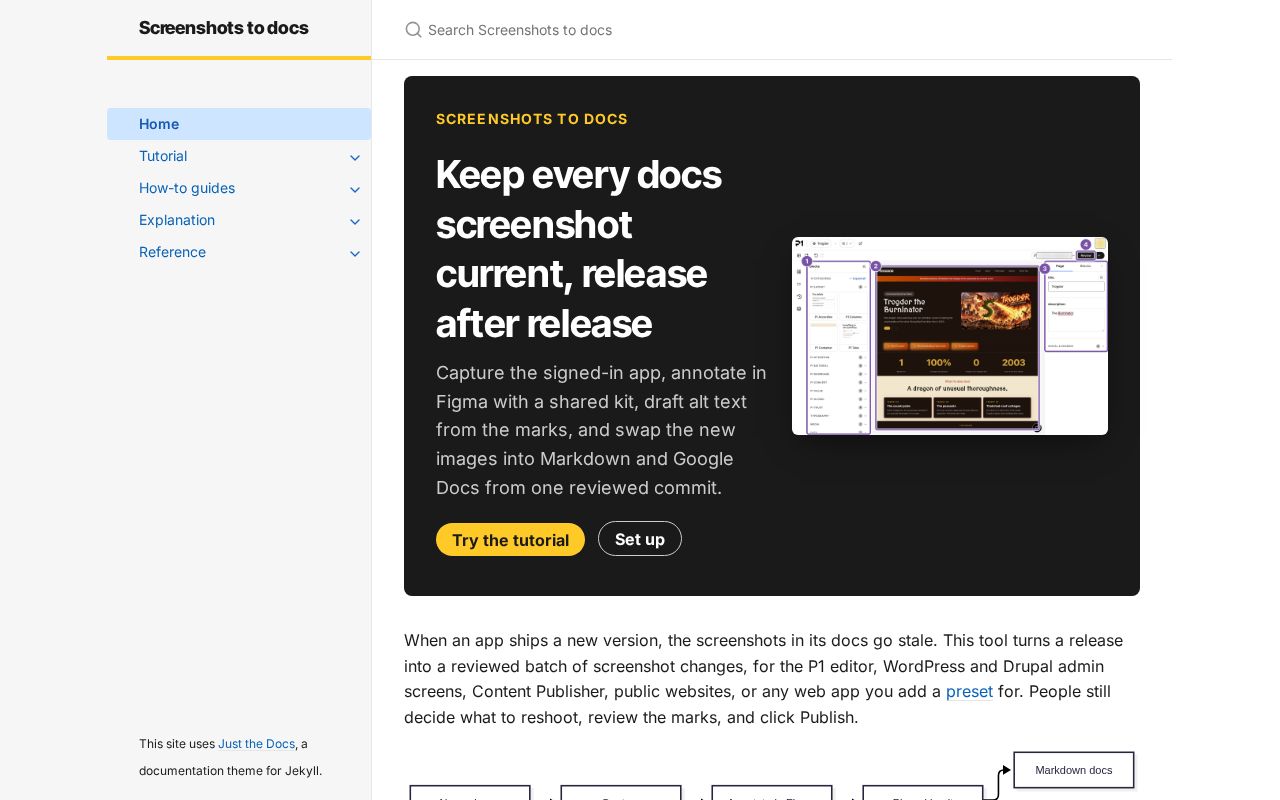
Task: Click the Set up button
Action: [x=640, y=539]
